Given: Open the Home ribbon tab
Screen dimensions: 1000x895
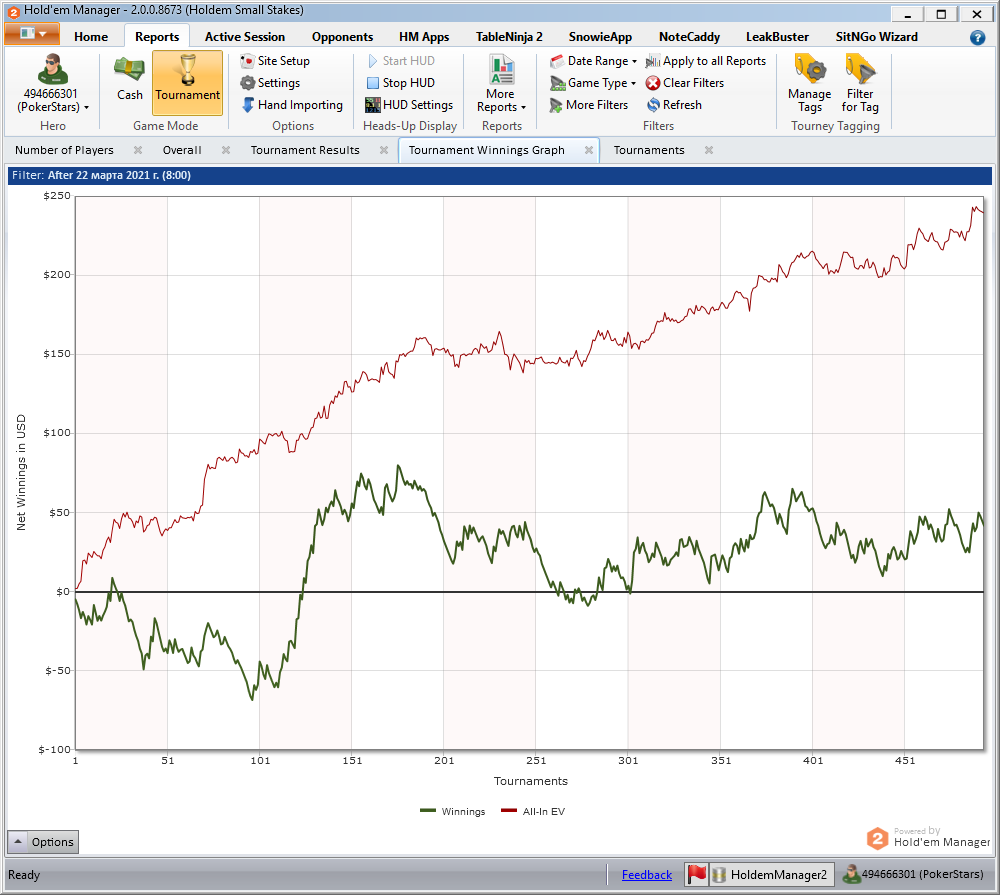Looking at the screenshot, I should coord(91,37).
